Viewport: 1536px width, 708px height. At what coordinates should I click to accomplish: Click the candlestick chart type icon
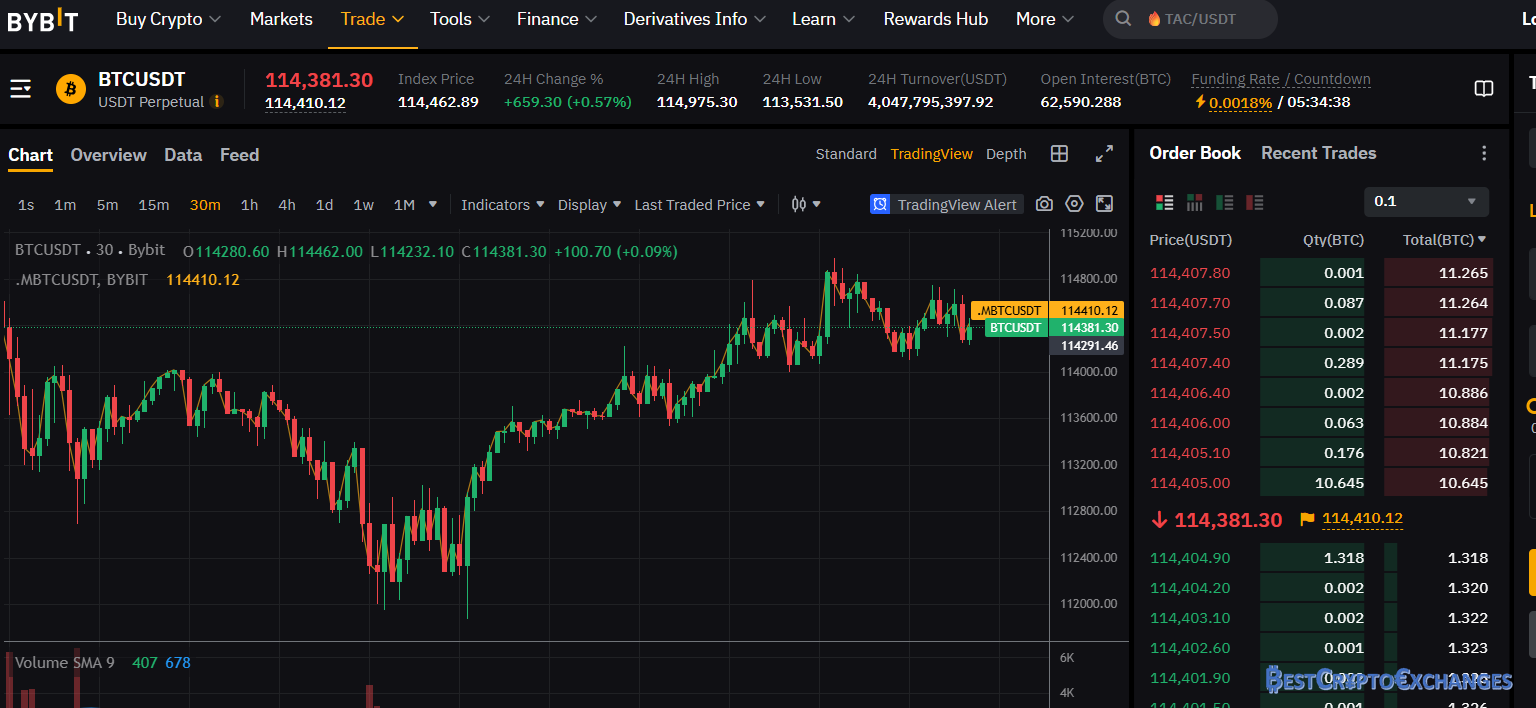point(799,204)
